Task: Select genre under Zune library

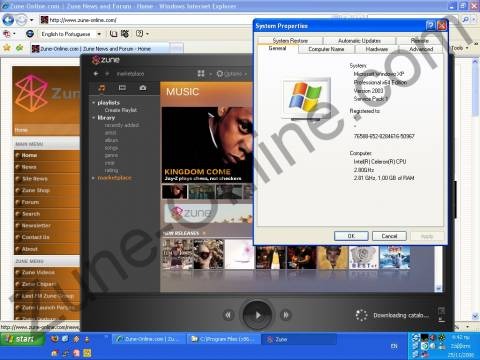Action: tap(111, 155)
